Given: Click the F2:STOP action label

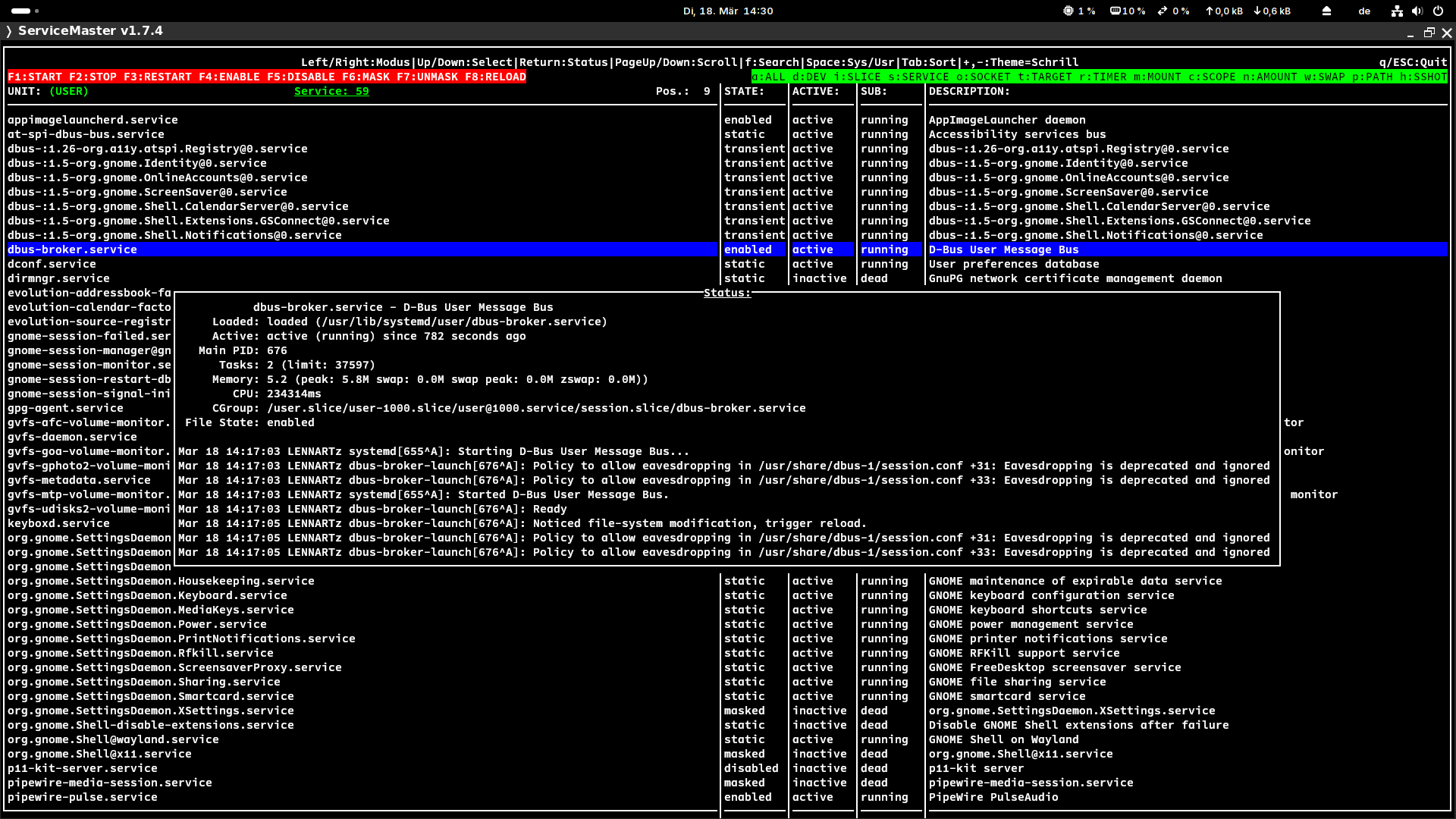Looking at the screenshot, I should click(x=93, y=77).
